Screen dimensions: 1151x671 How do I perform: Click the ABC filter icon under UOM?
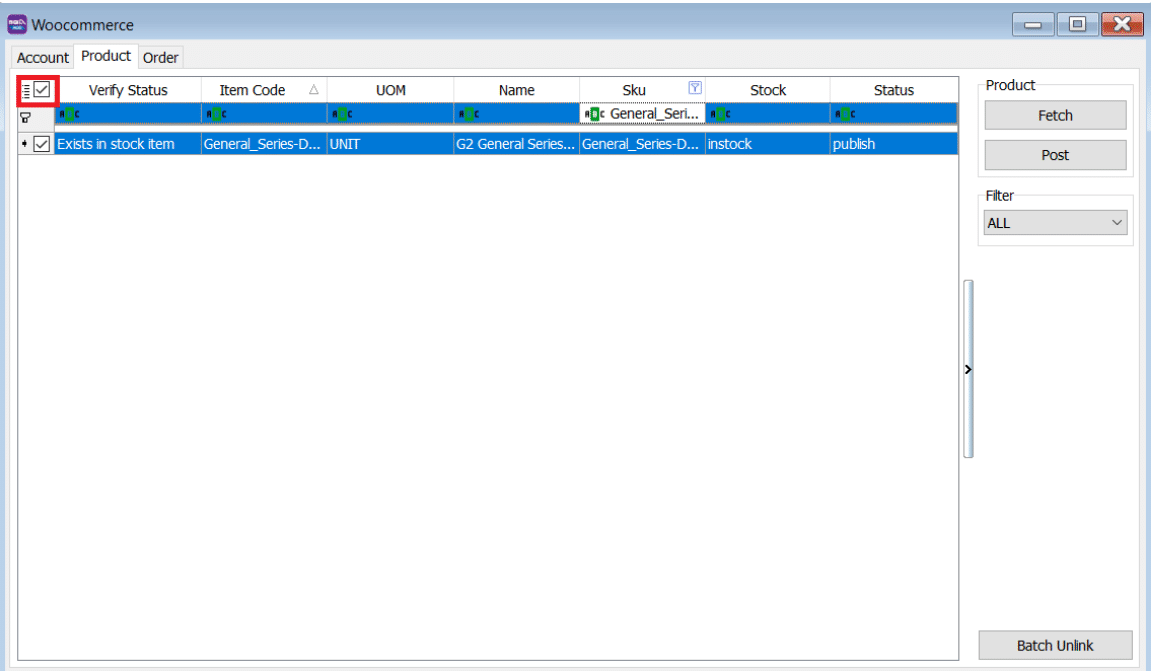point(342,114)
